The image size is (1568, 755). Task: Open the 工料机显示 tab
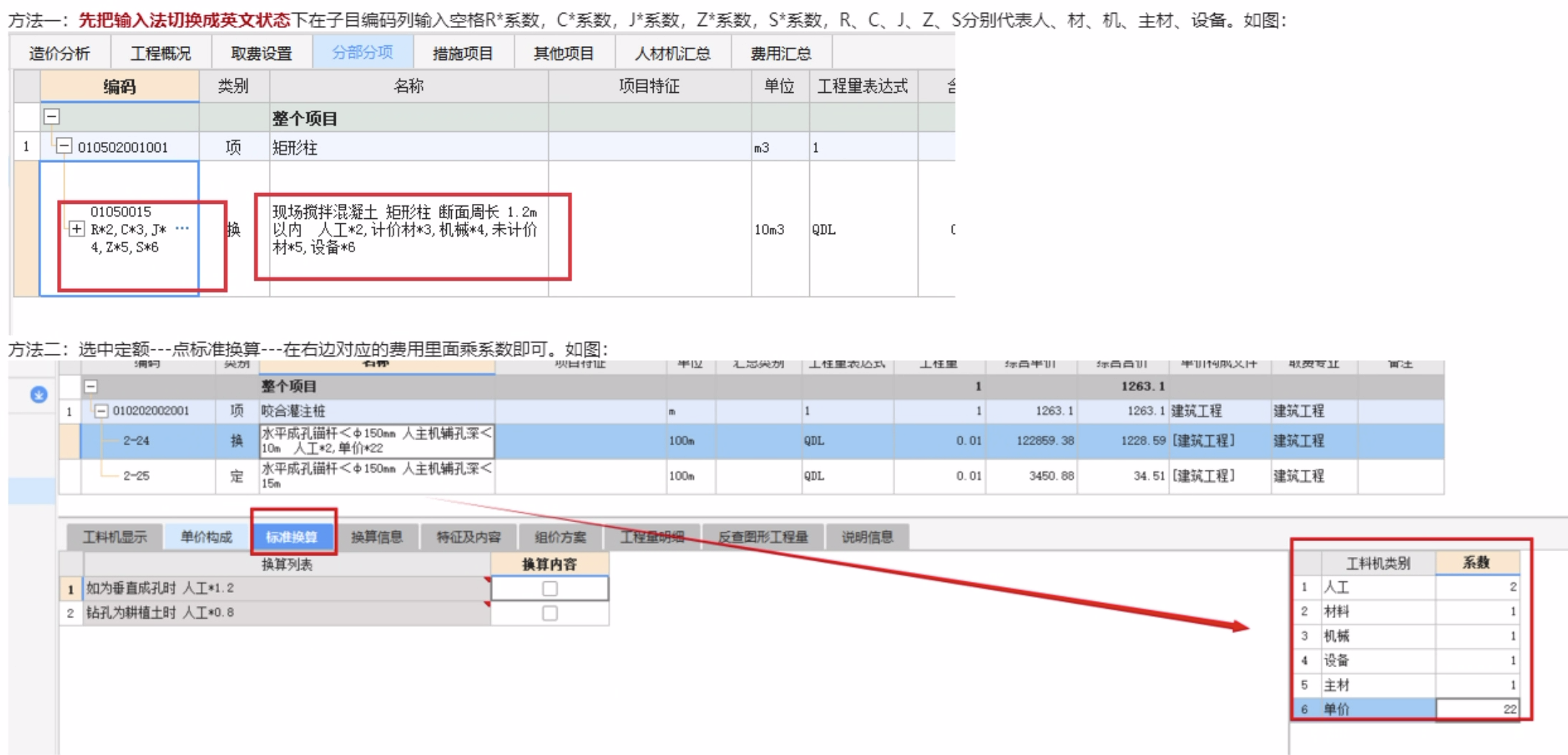point(115,537)
